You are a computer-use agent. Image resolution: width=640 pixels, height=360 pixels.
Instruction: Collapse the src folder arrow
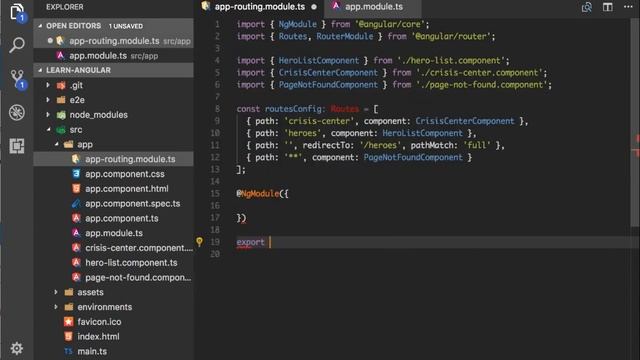48,129
